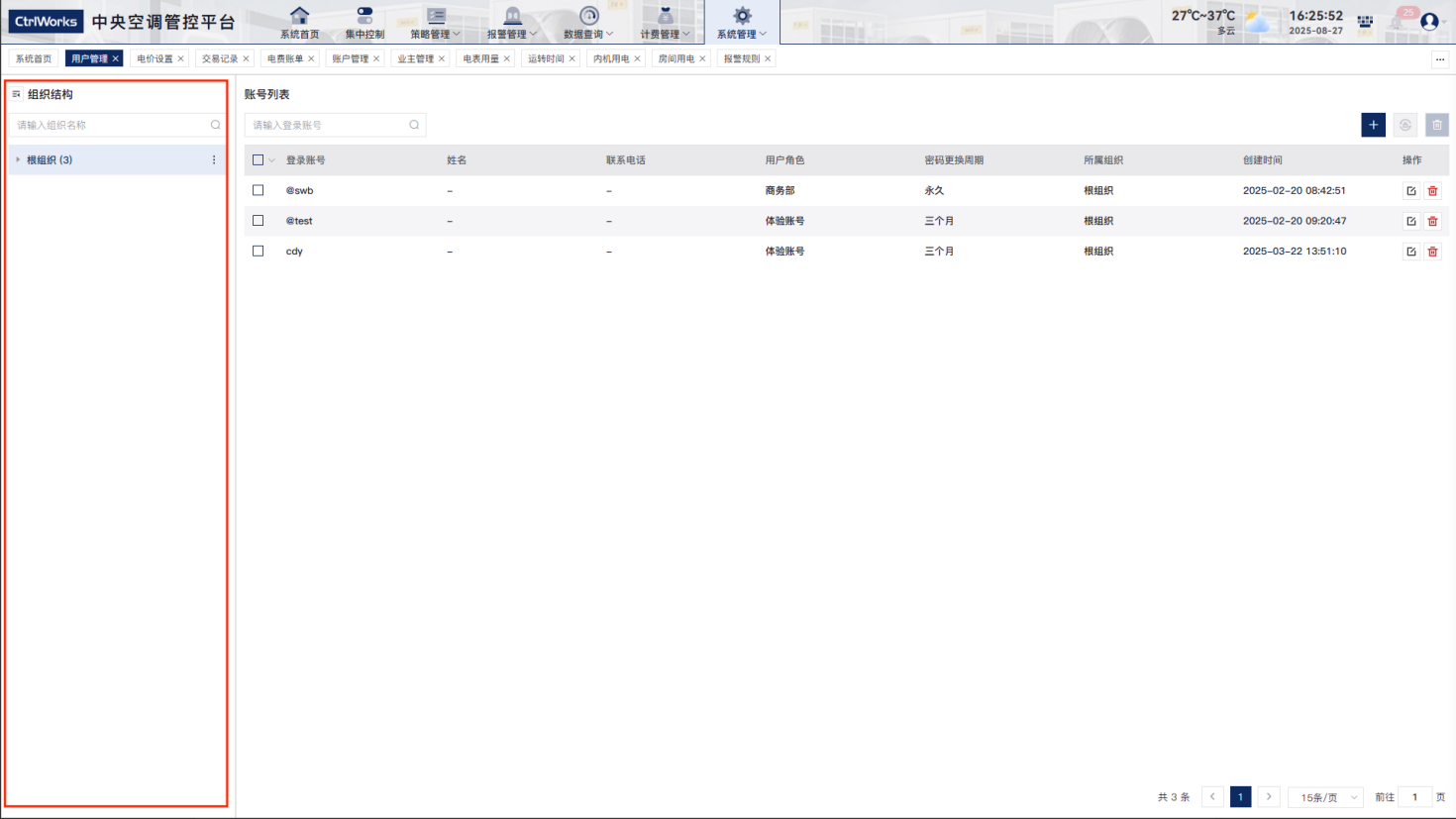Delete the cdy account using its trash icon
The width and height of the screenshot is (1456, 819).
1432,252
